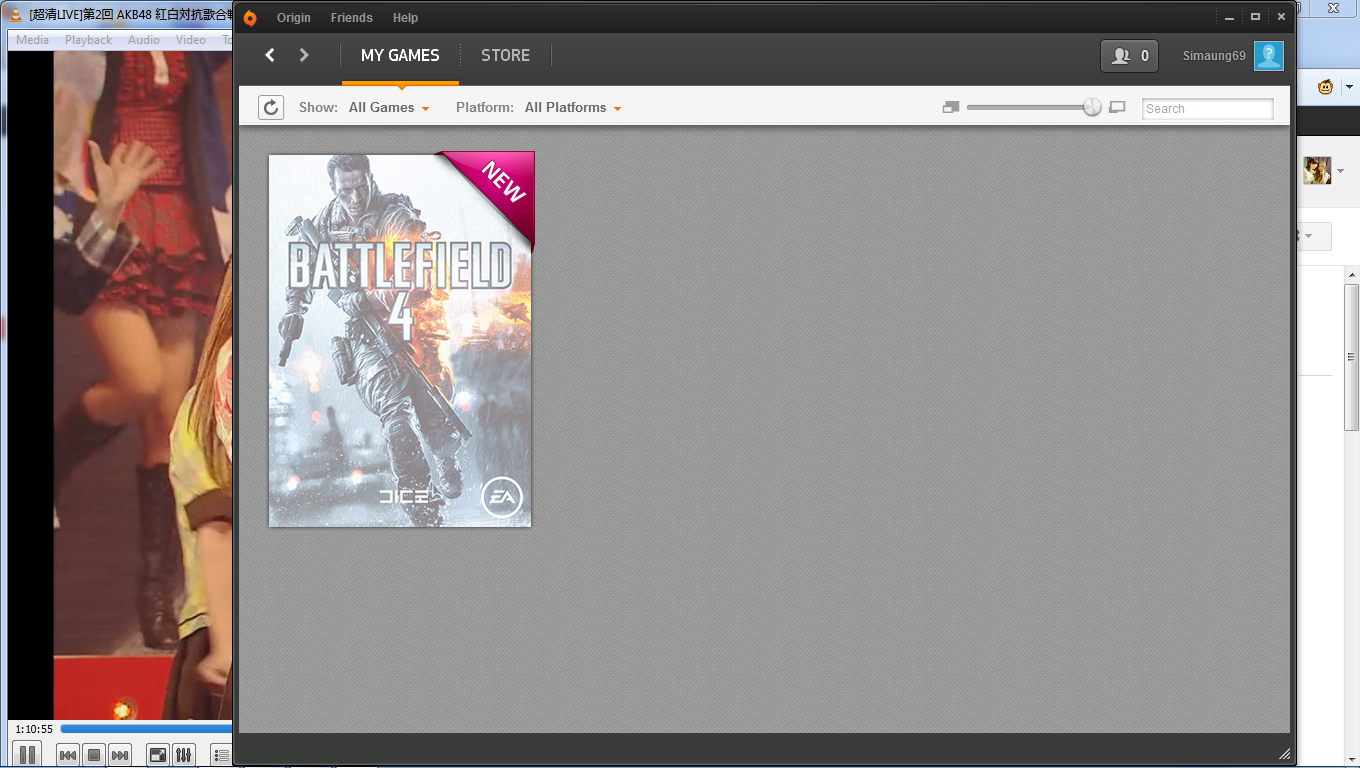Open the Platform: All Platforms dropdown
The image size is (1360, 768).
pos(572,107)
